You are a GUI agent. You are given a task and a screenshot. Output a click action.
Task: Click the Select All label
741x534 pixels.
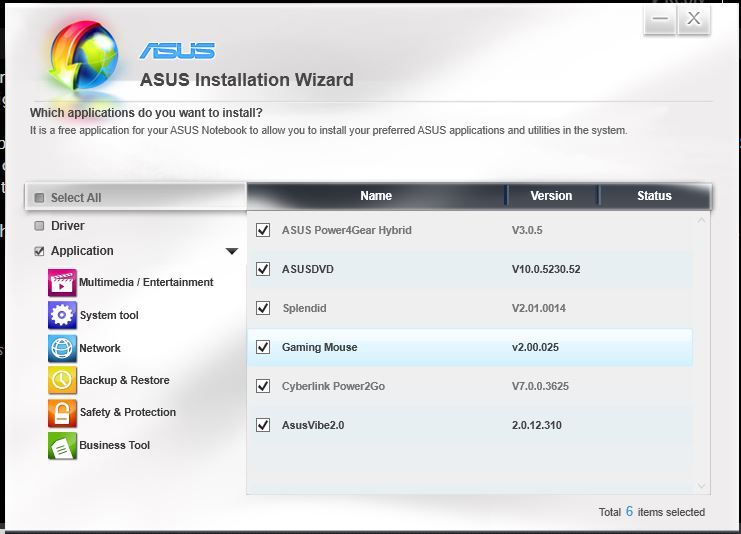pos(76,198)
